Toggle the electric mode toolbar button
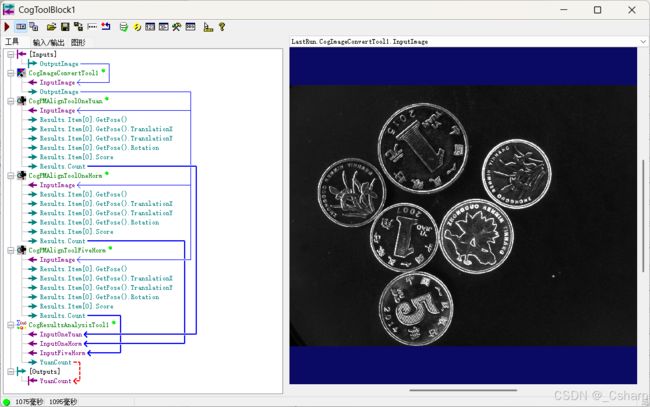 point(21,27)
